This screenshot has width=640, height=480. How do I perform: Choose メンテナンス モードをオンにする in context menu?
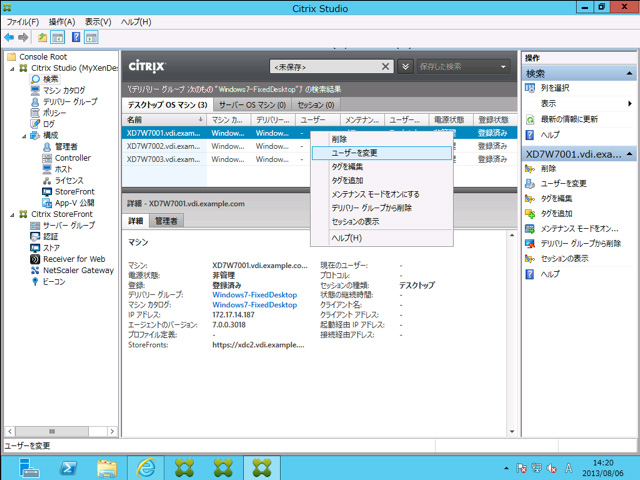(x=382, y=194)
